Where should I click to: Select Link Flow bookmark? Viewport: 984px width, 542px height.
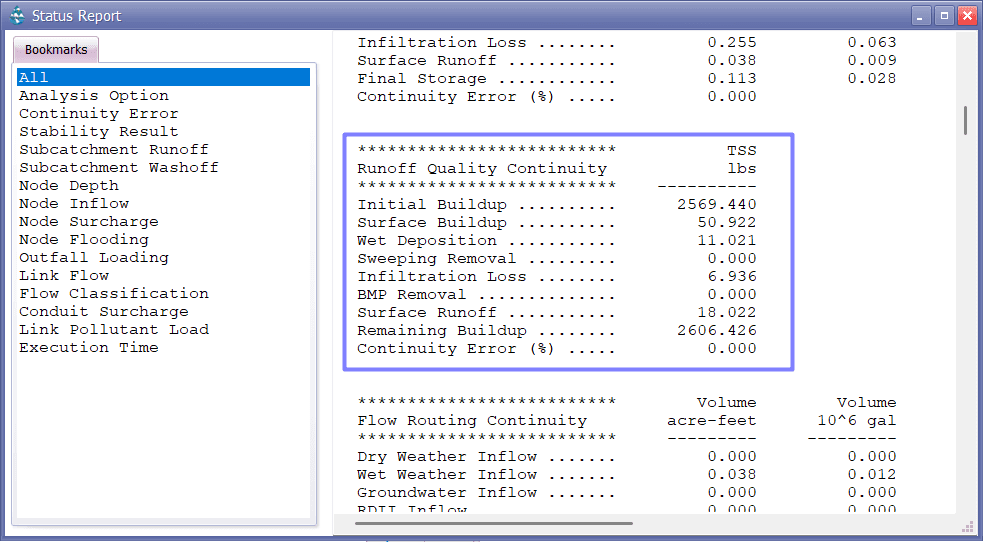coord(64,276)
